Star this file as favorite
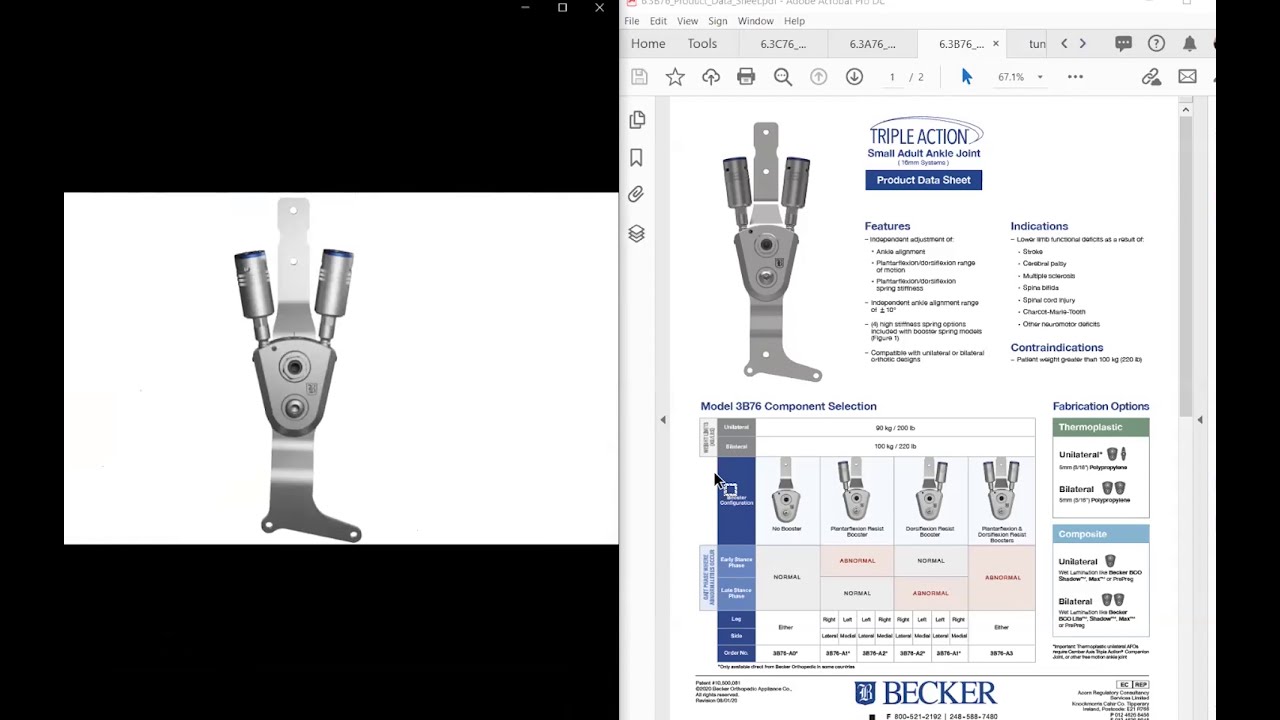 675,77
